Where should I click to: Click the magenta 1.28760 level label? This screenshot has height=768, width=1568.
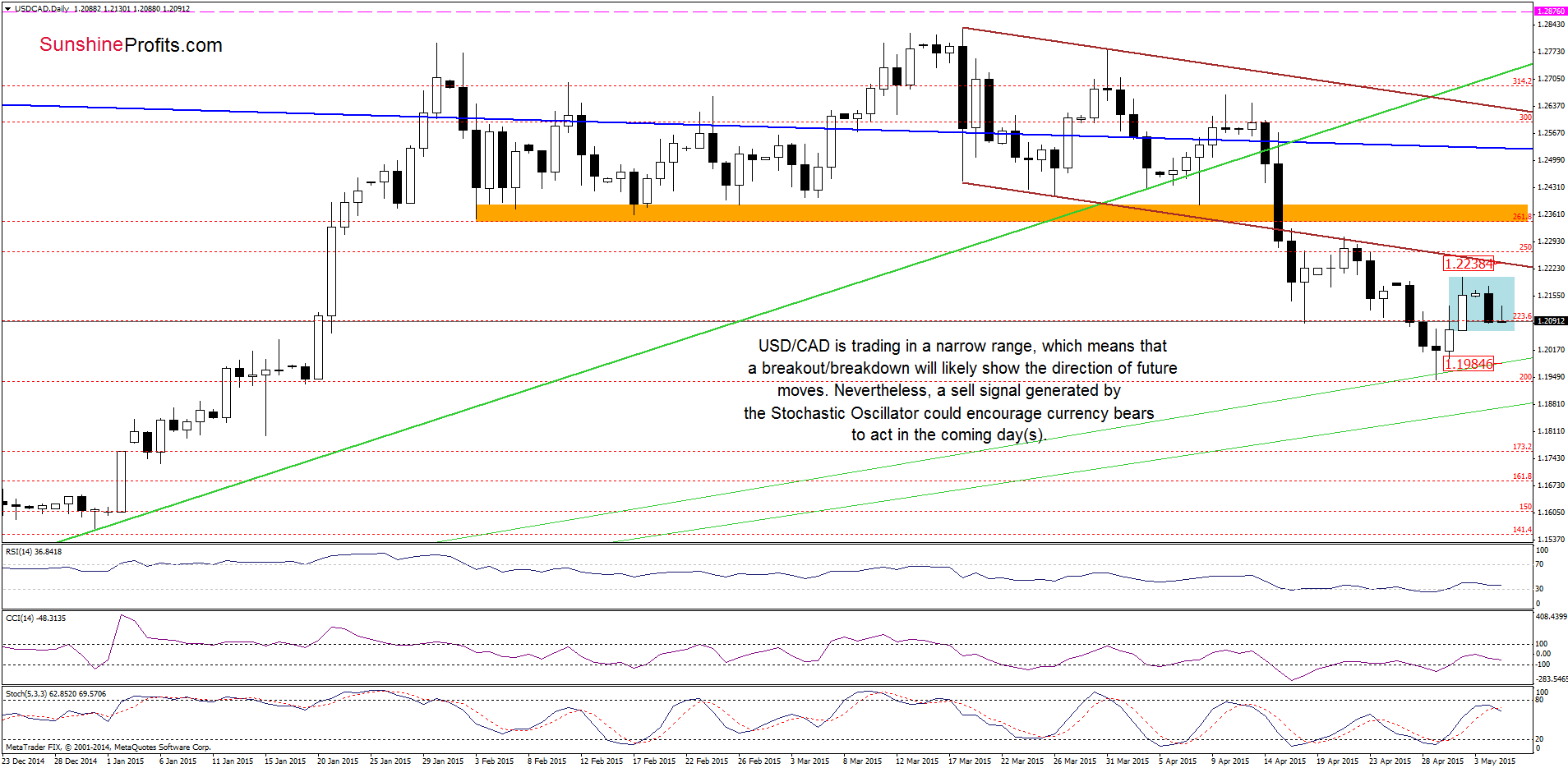[1551, 11]
